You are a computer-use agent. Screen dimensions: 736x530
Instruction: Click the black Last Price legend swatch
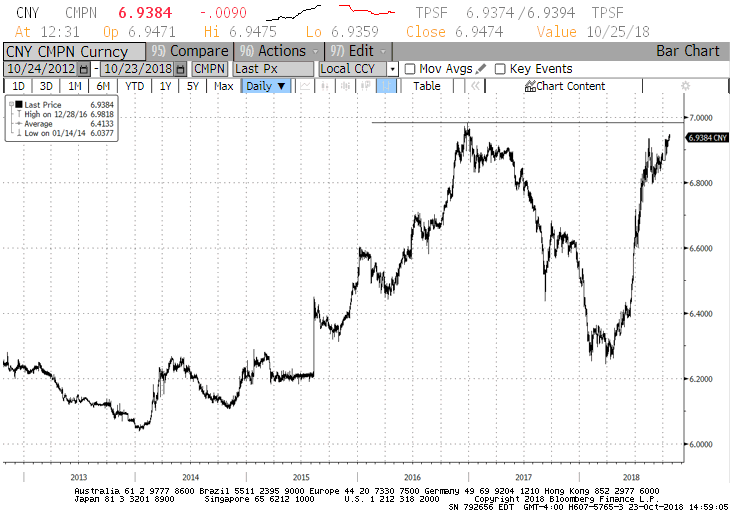17,104
